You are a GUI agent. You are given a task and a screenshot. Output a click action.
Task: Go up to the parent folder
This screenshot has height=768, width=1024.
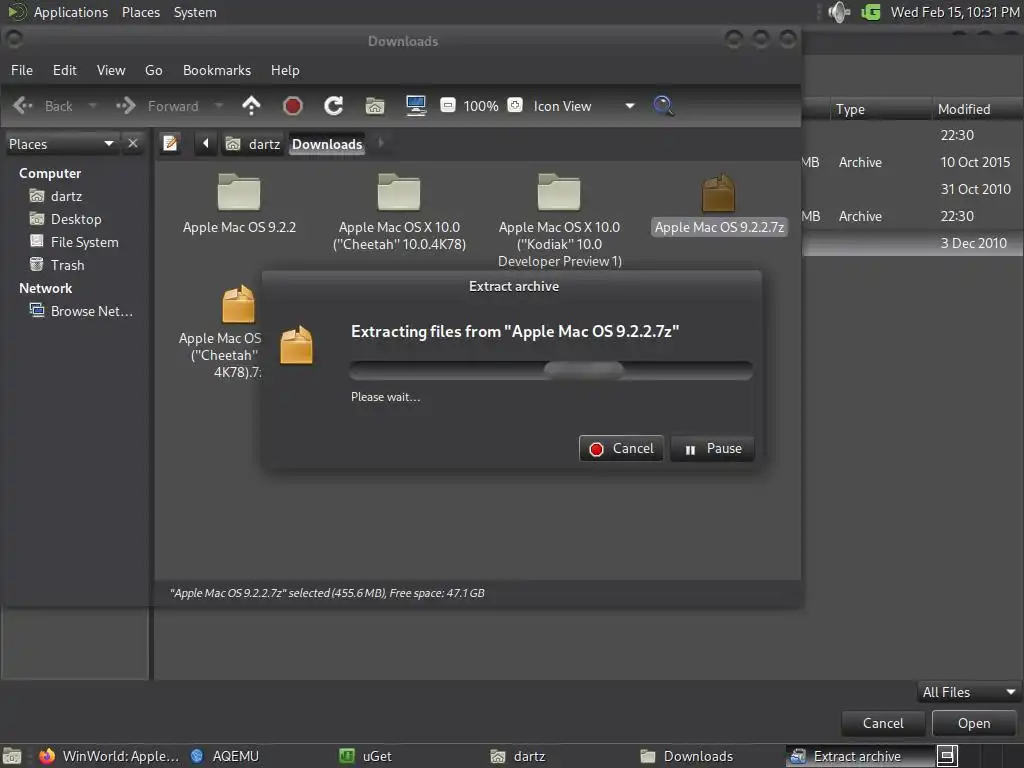click(x=251, y=106)
